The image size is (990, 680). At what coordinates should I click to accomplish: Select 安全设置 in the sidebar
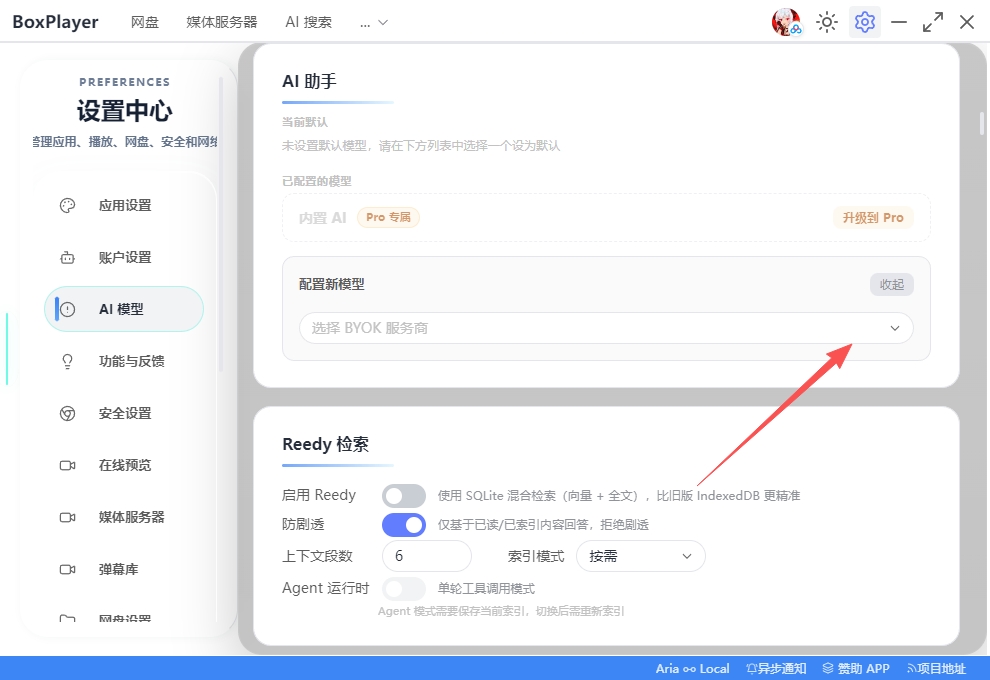pyautogui.click(x=124, y=414)
